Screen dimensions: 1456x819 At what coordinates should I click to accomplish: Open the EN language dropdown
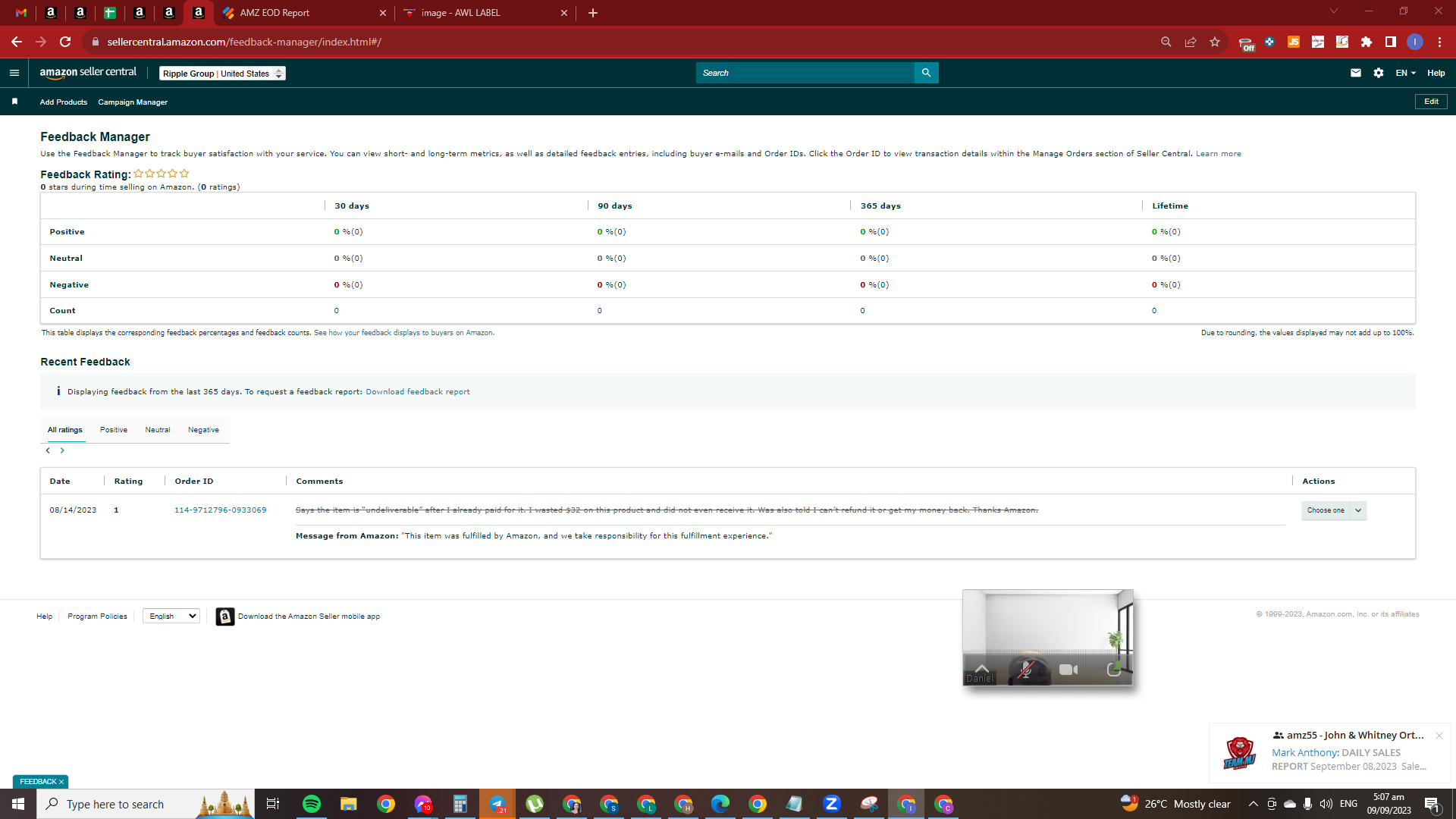coord(1405,73)
